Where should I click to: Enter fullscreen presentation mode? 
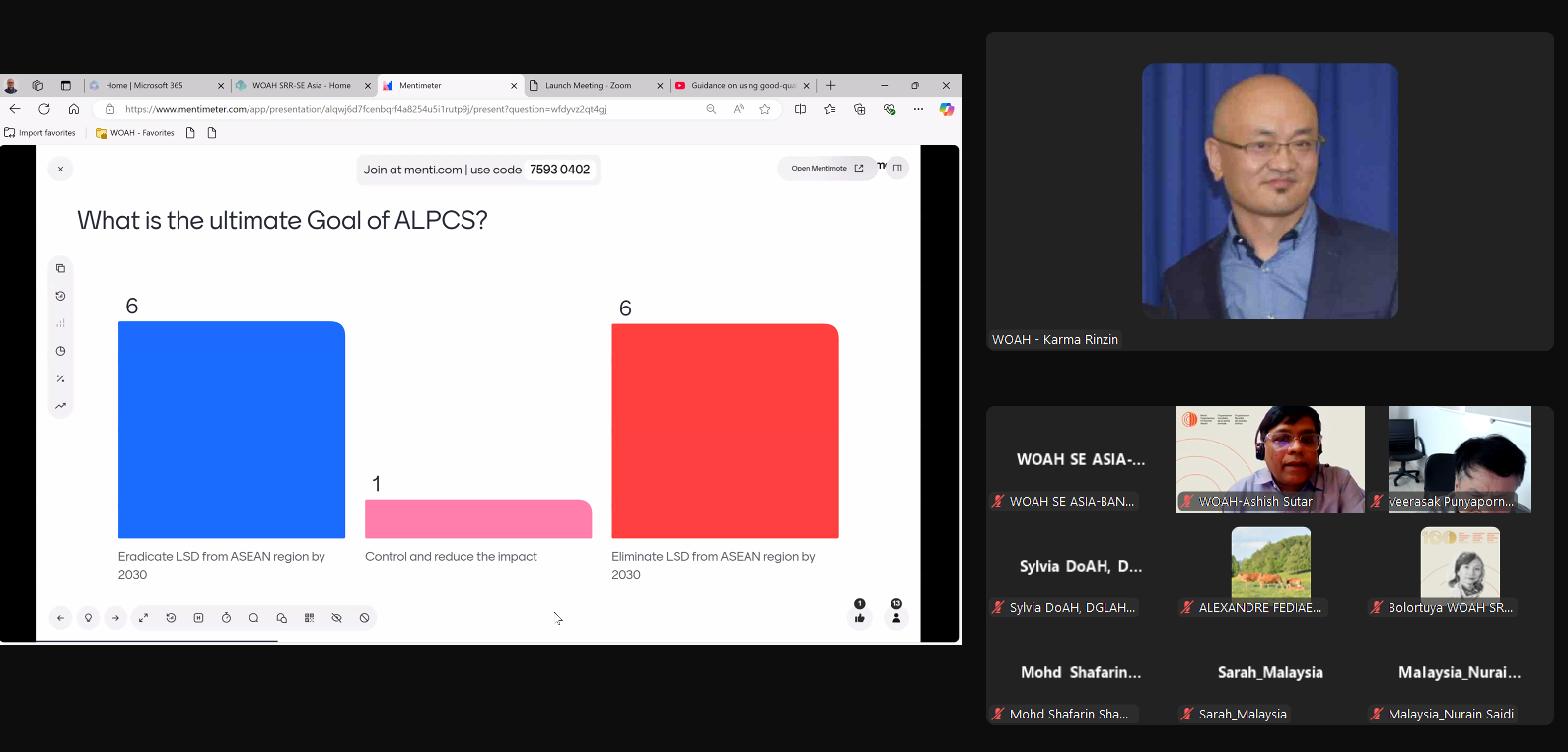point(143,618)
